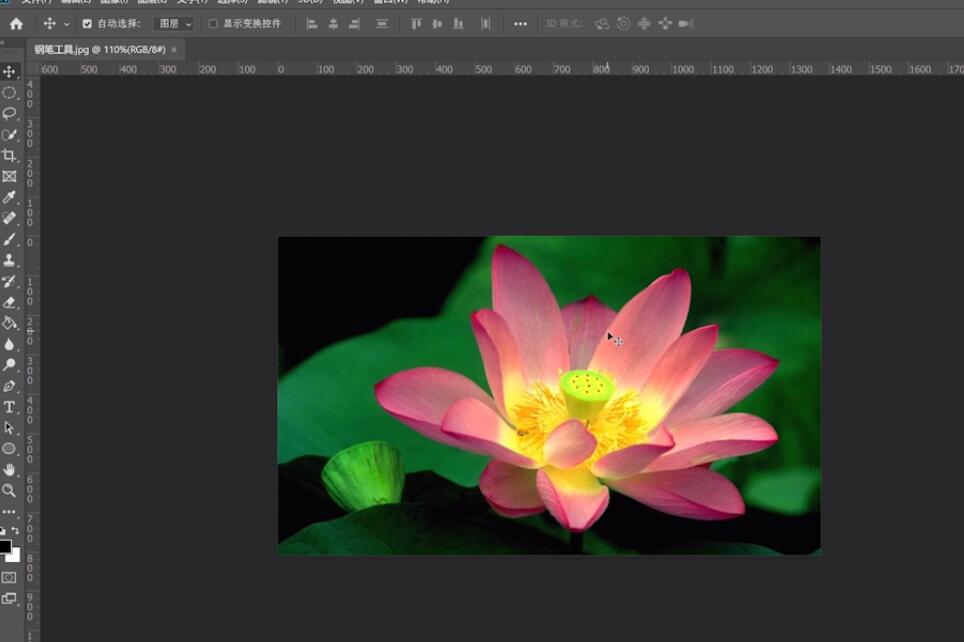
Task: Select the Eraser tool
Action: tap(9, 303)
